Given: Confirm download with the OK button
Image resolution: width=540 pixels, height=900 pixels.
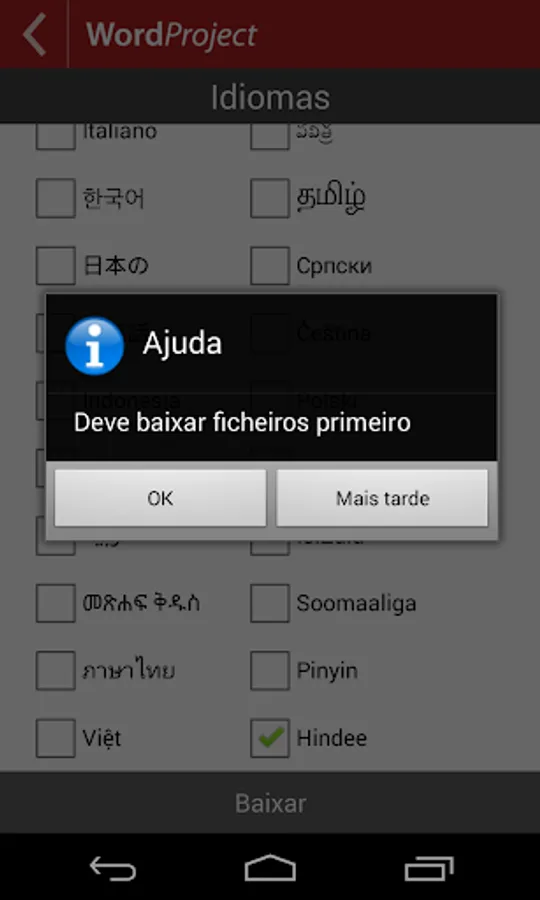Looking at the screenshot, I should (160, 498).
